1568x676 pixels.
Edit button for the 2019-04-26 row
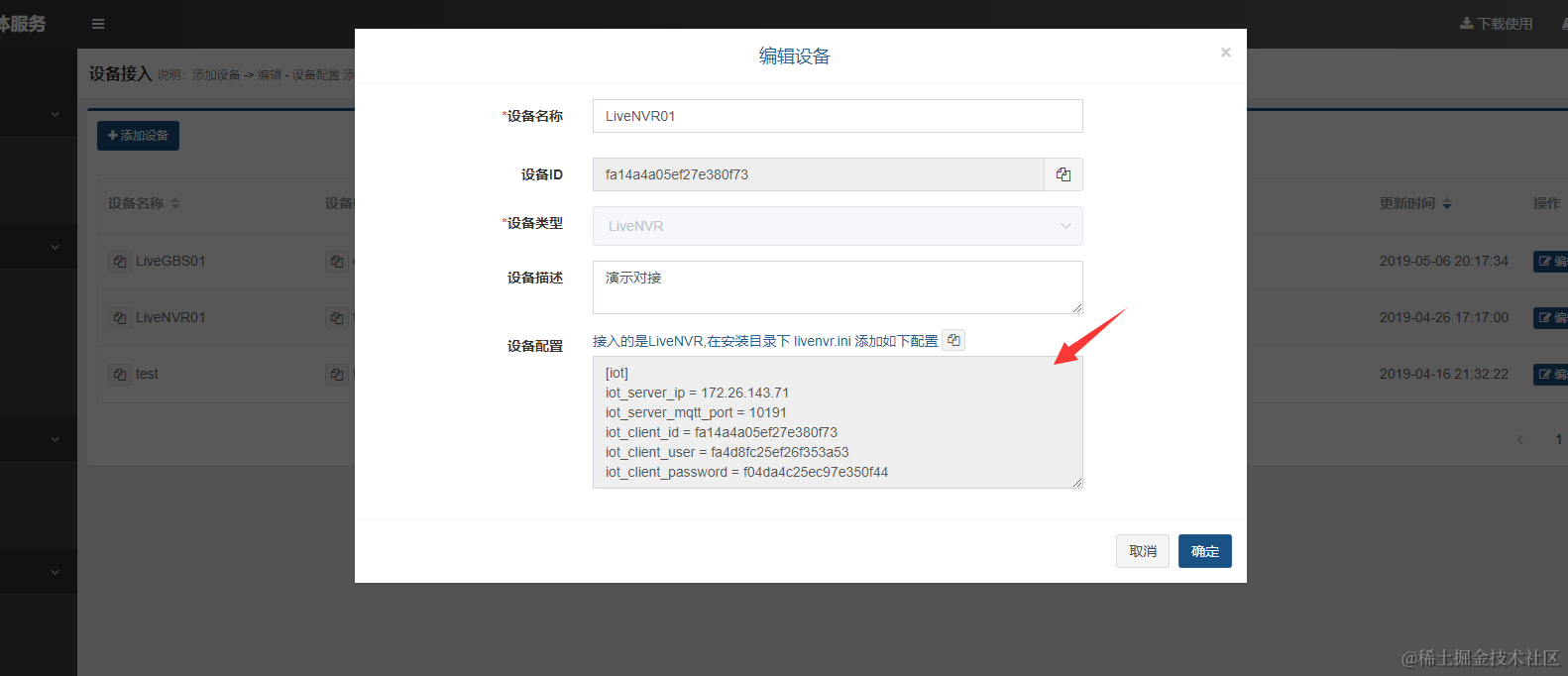click(x=1551, y=318)
